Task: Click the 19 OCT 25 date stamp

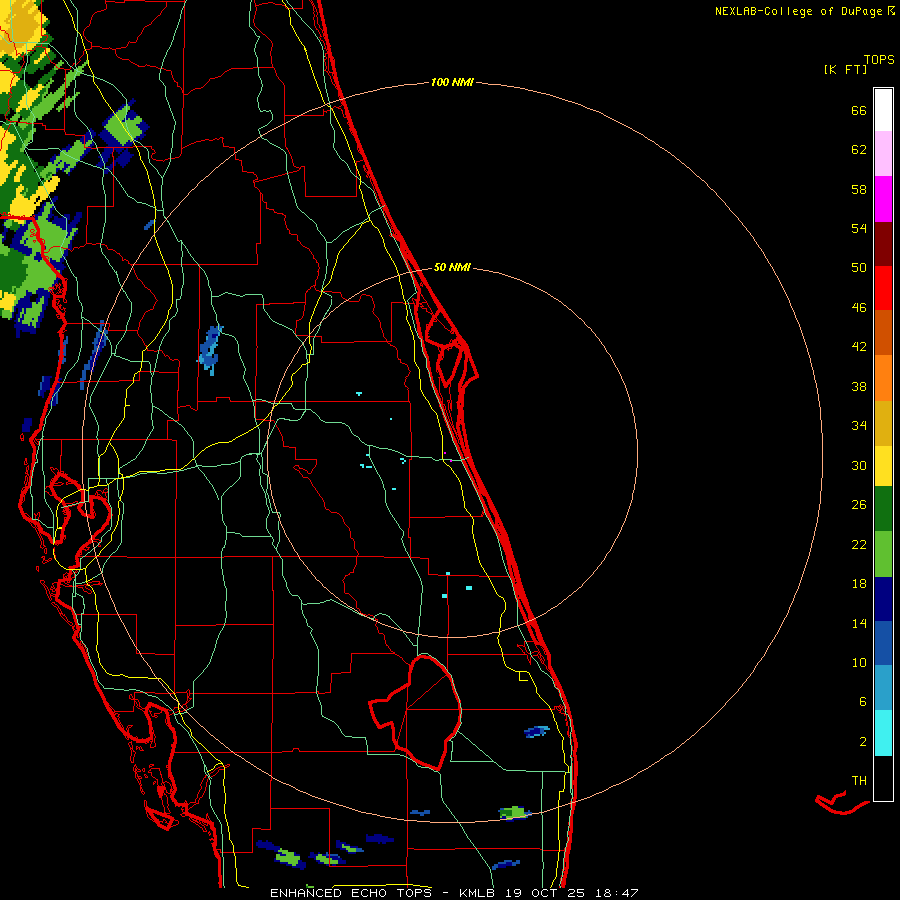Action: 544,893
